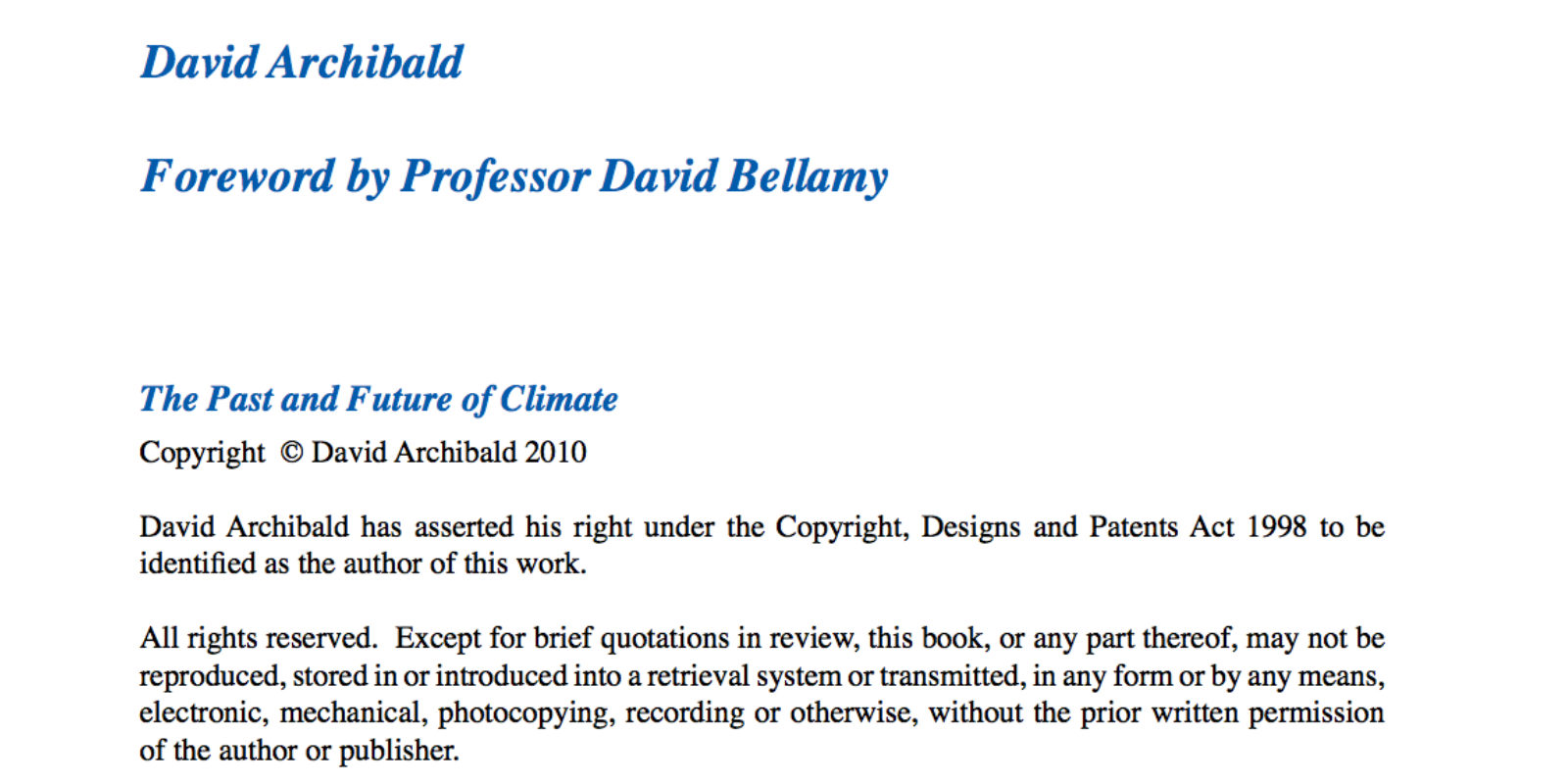This screenshot has width=1568, height=784.
Task: Click the word "Bellamy" in the foreword heading
Action: coord(808,177)
